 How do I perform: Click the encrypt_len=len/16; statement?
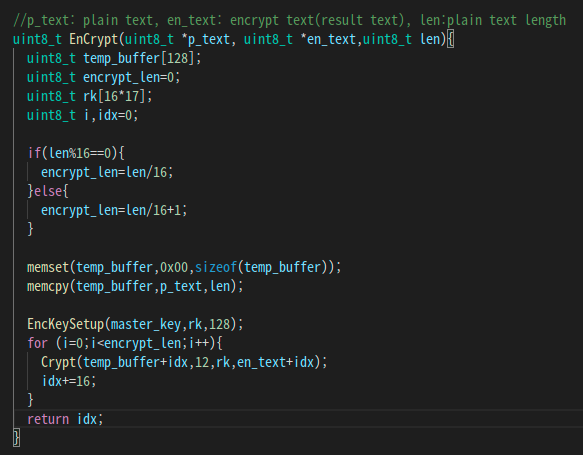click(x=107, y=172)
